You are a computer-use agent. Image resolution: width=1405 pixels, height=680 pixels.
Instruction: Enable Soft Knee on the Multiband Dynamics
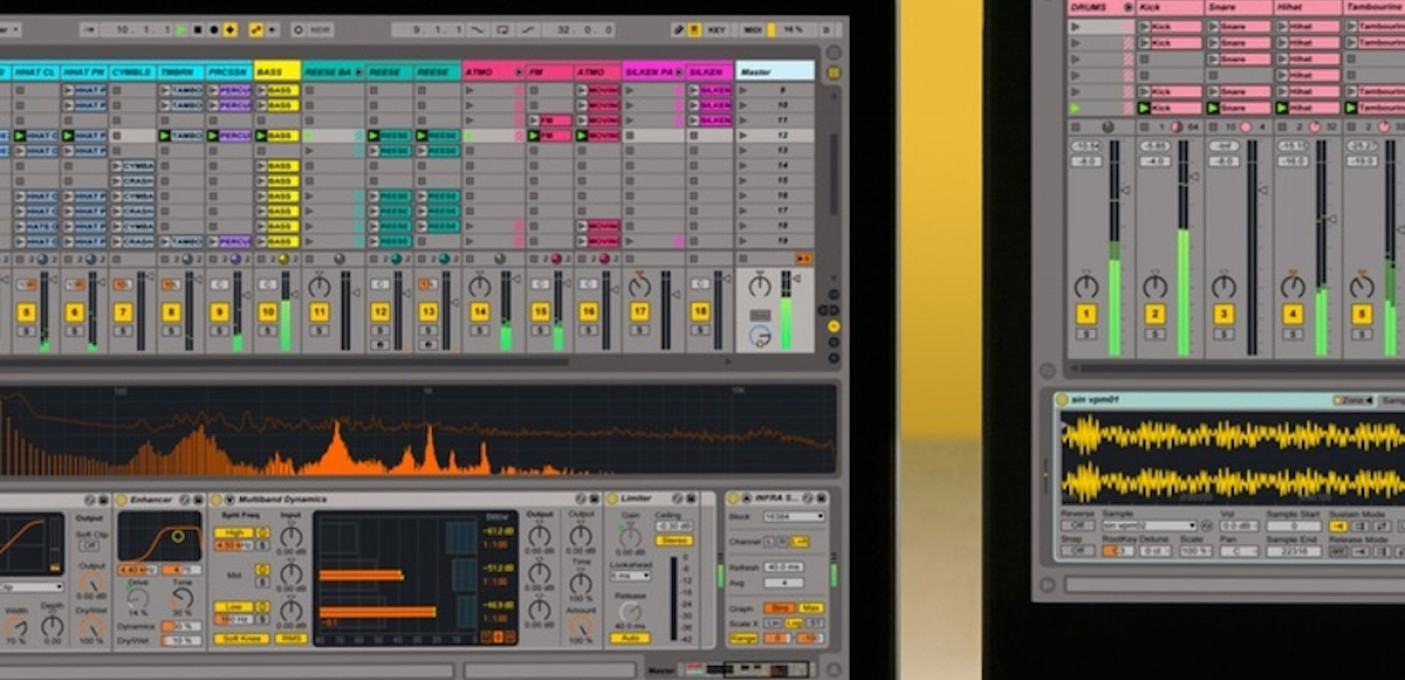243,637
